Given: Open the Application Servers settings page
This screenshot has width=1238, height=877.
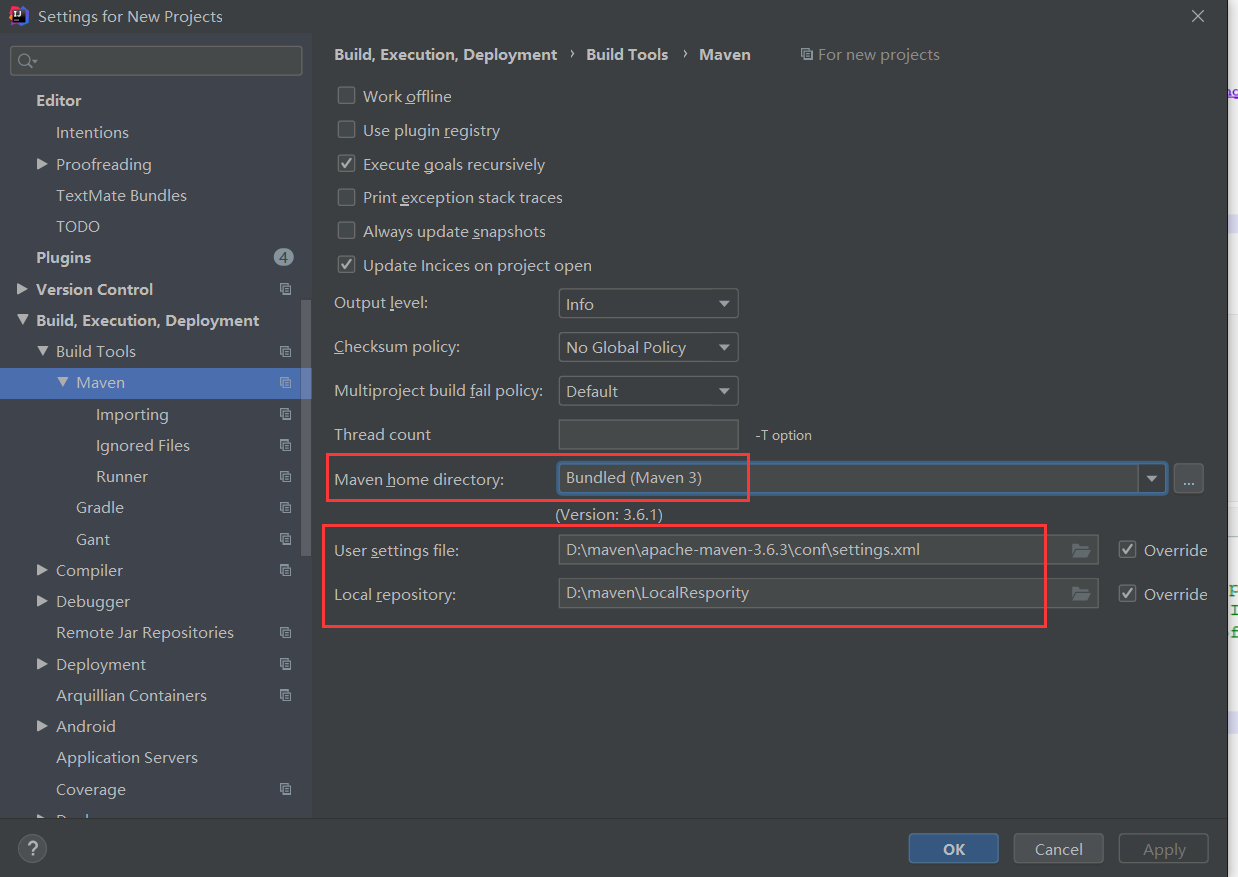Looking at the screenshot, I should pos(127,757).
